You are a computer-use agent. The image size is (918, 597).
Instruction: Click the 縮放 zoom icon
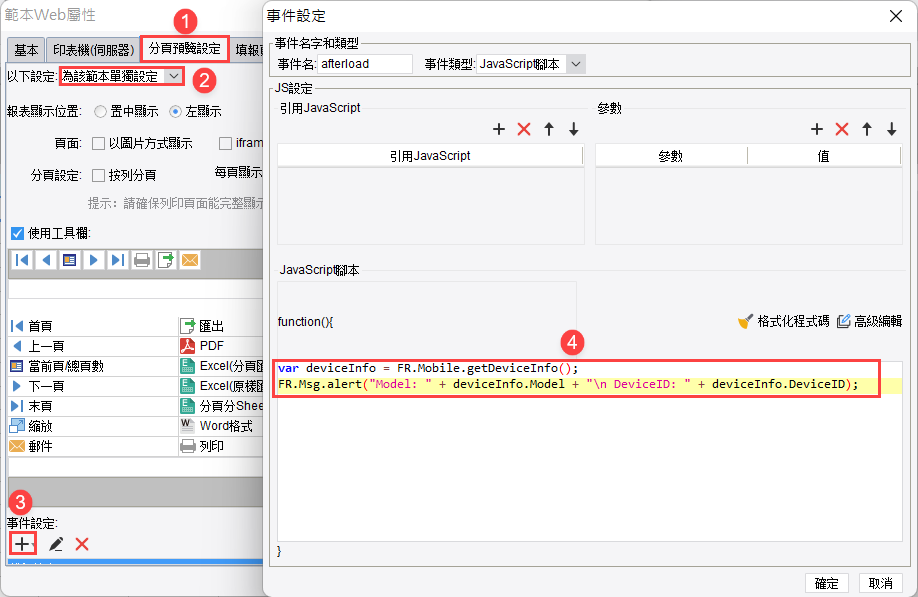tap(17, 426)
